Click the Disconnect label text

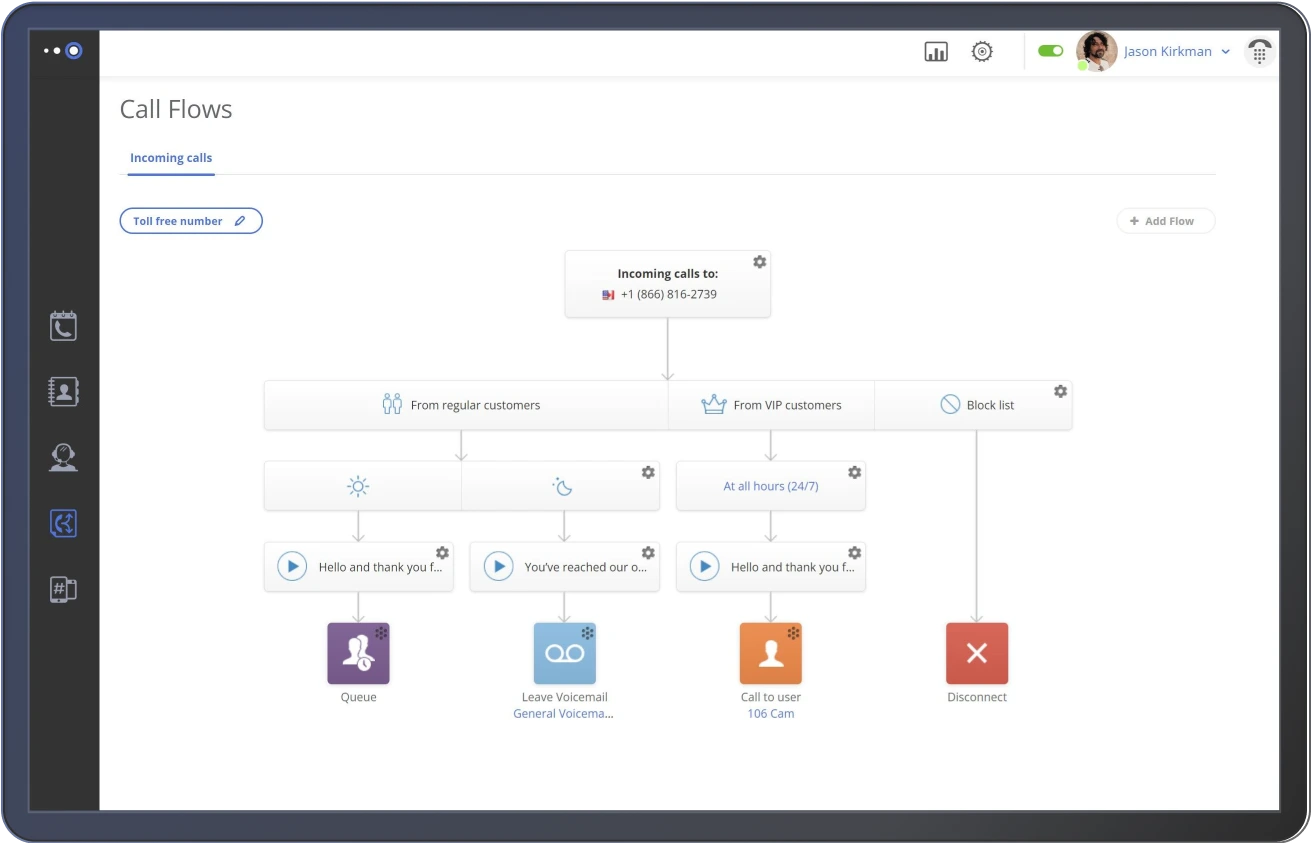[x=977, y=697]
